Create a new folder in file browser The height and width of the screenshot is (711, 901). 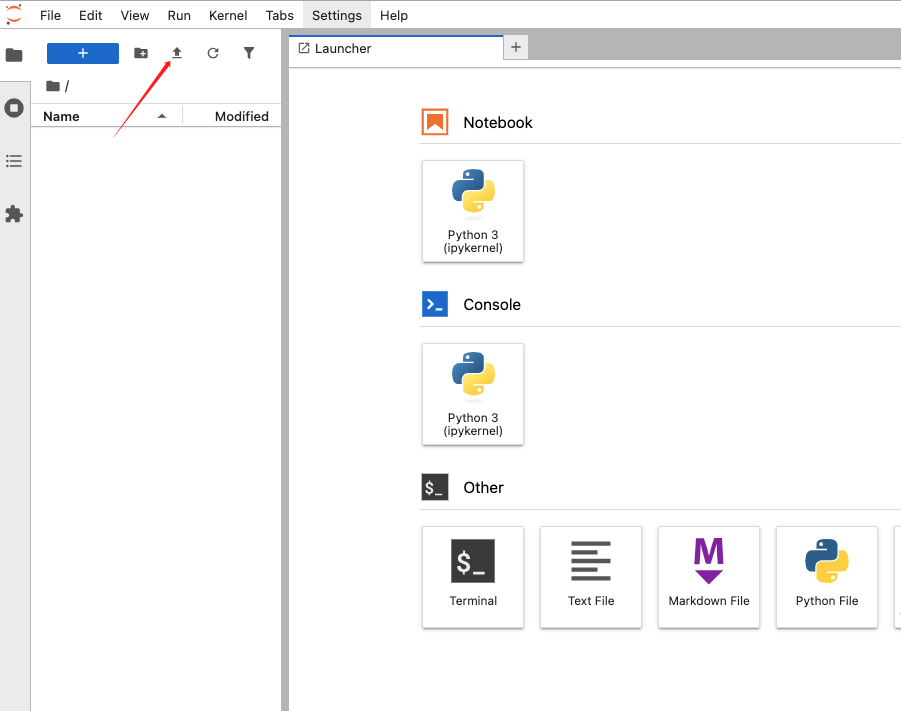(141, 53)
